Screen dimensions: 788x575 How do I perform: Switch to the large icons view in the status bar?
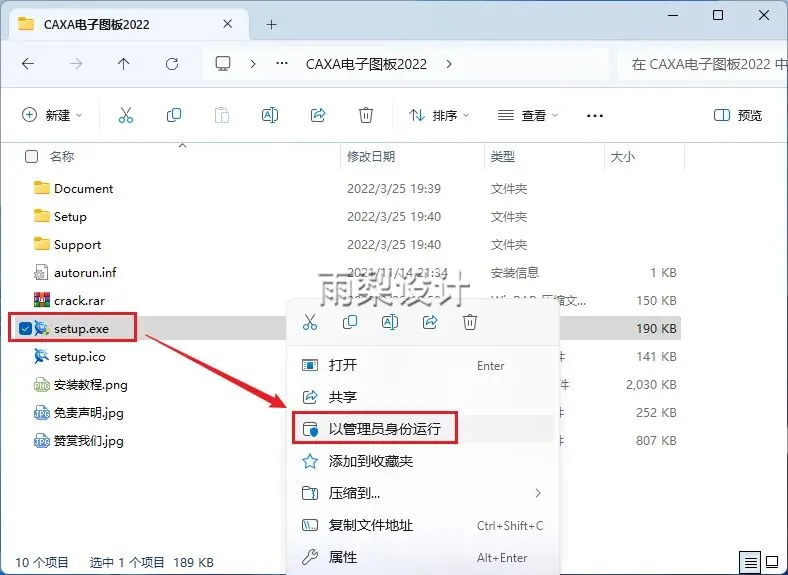(772, 561)
